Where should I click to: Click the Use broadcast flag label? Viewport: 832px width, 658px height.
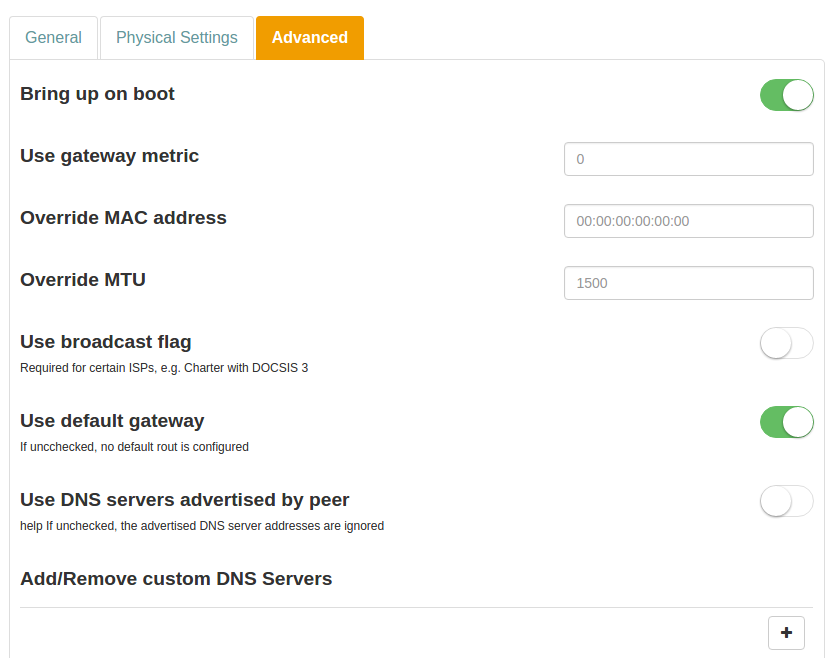105,342
